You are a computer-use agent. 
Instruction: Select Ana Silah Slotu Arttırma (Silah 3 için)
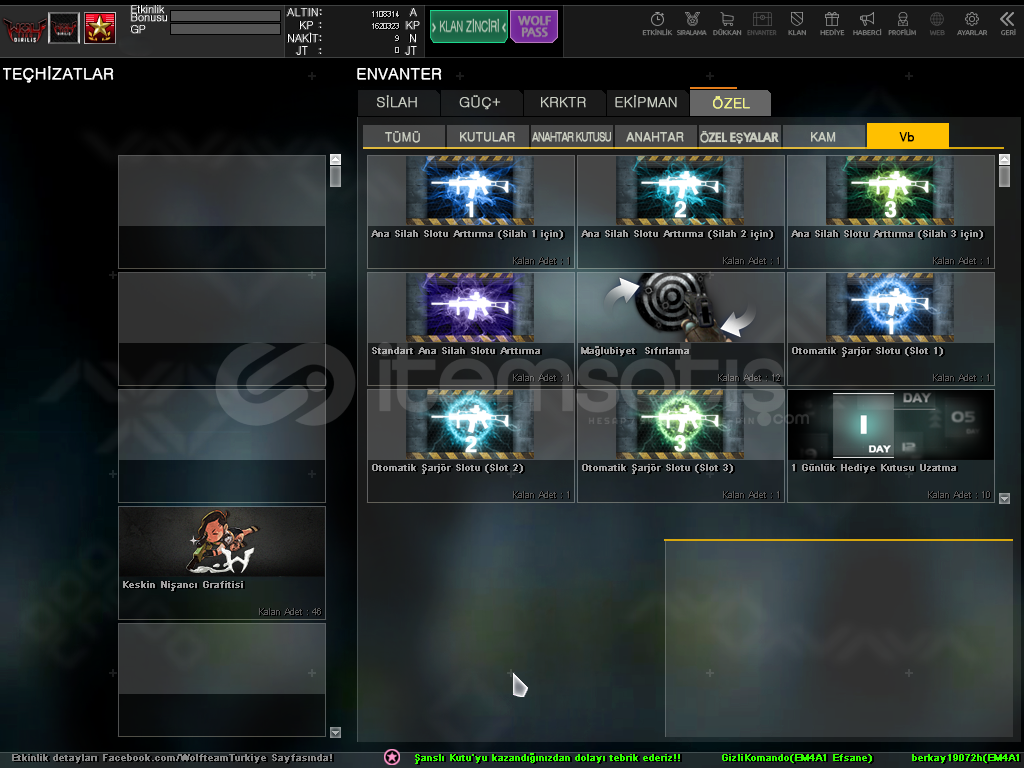pyautogui.click(x=891, y=212)
